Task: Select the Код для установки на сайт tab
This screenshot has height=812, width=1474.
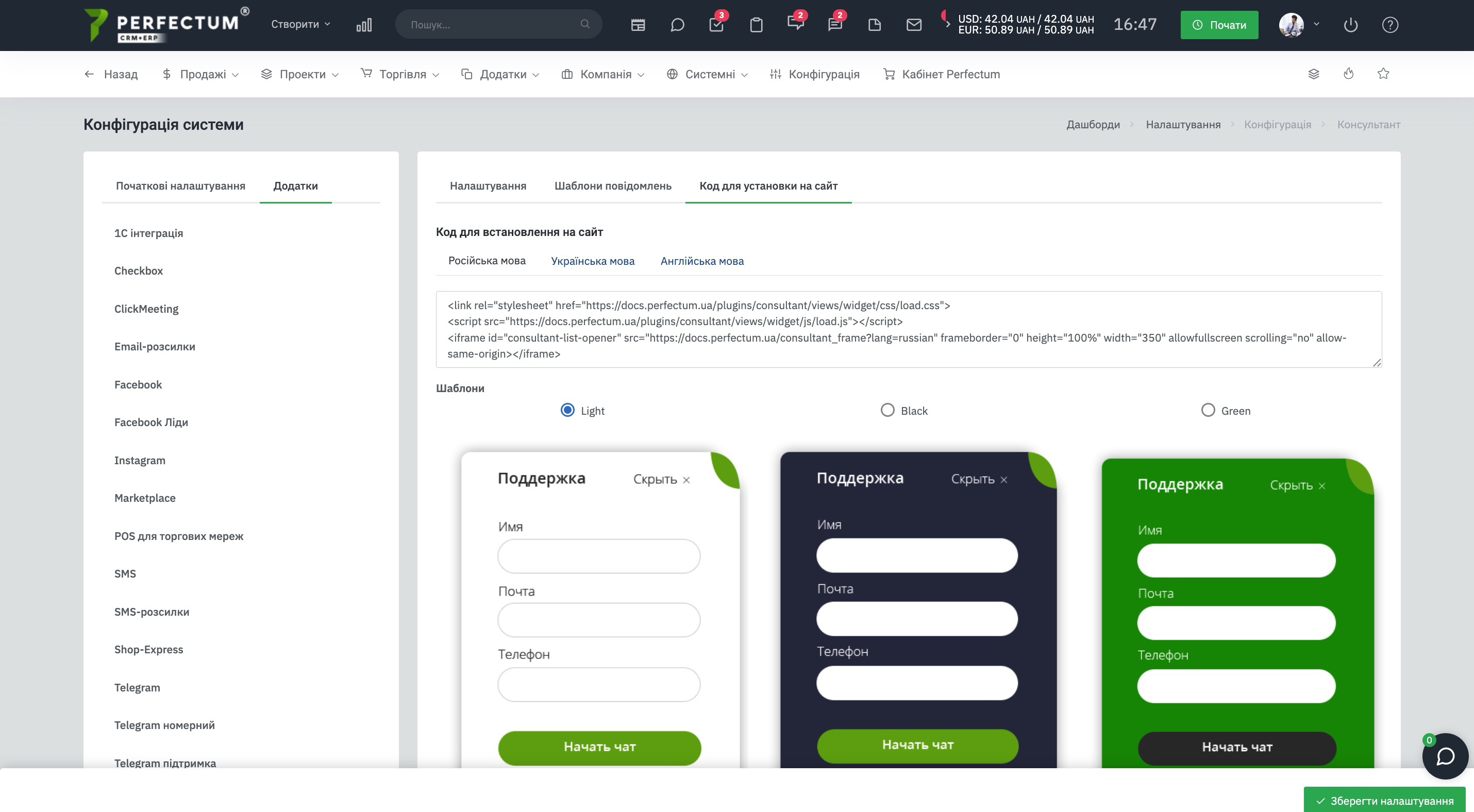Action: (x=768, y=186)
